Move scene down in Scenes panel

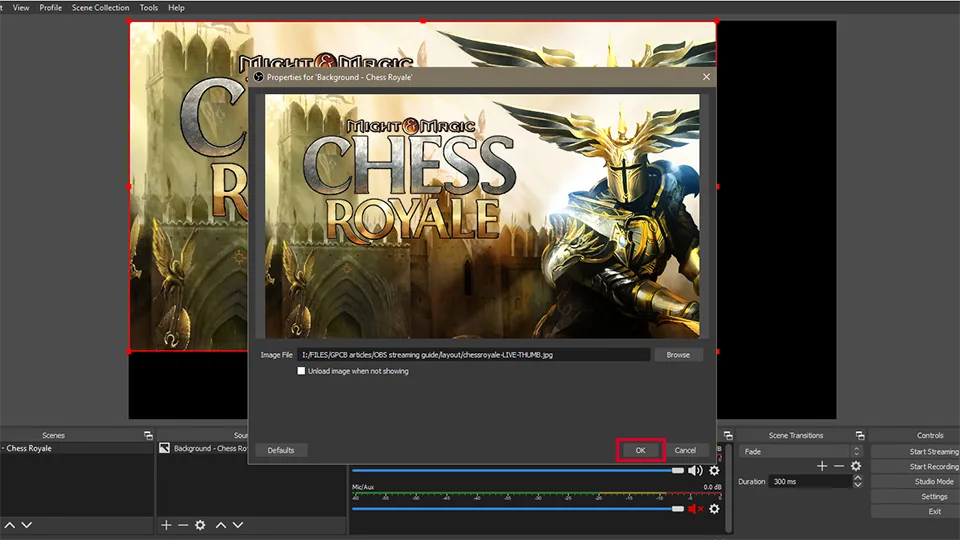tap(26, 525)
